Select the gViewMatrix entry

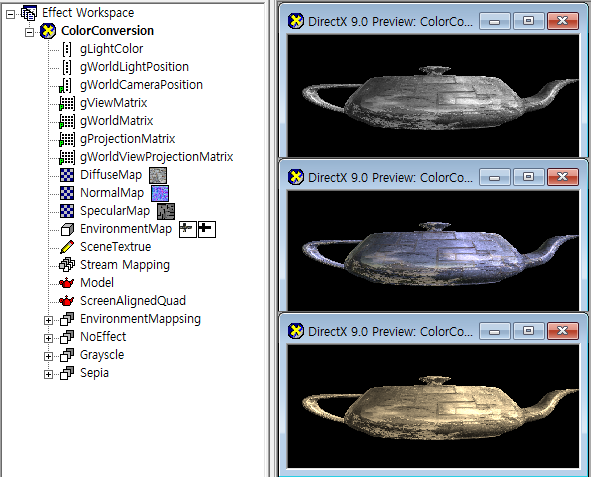[x=113, y=103]
